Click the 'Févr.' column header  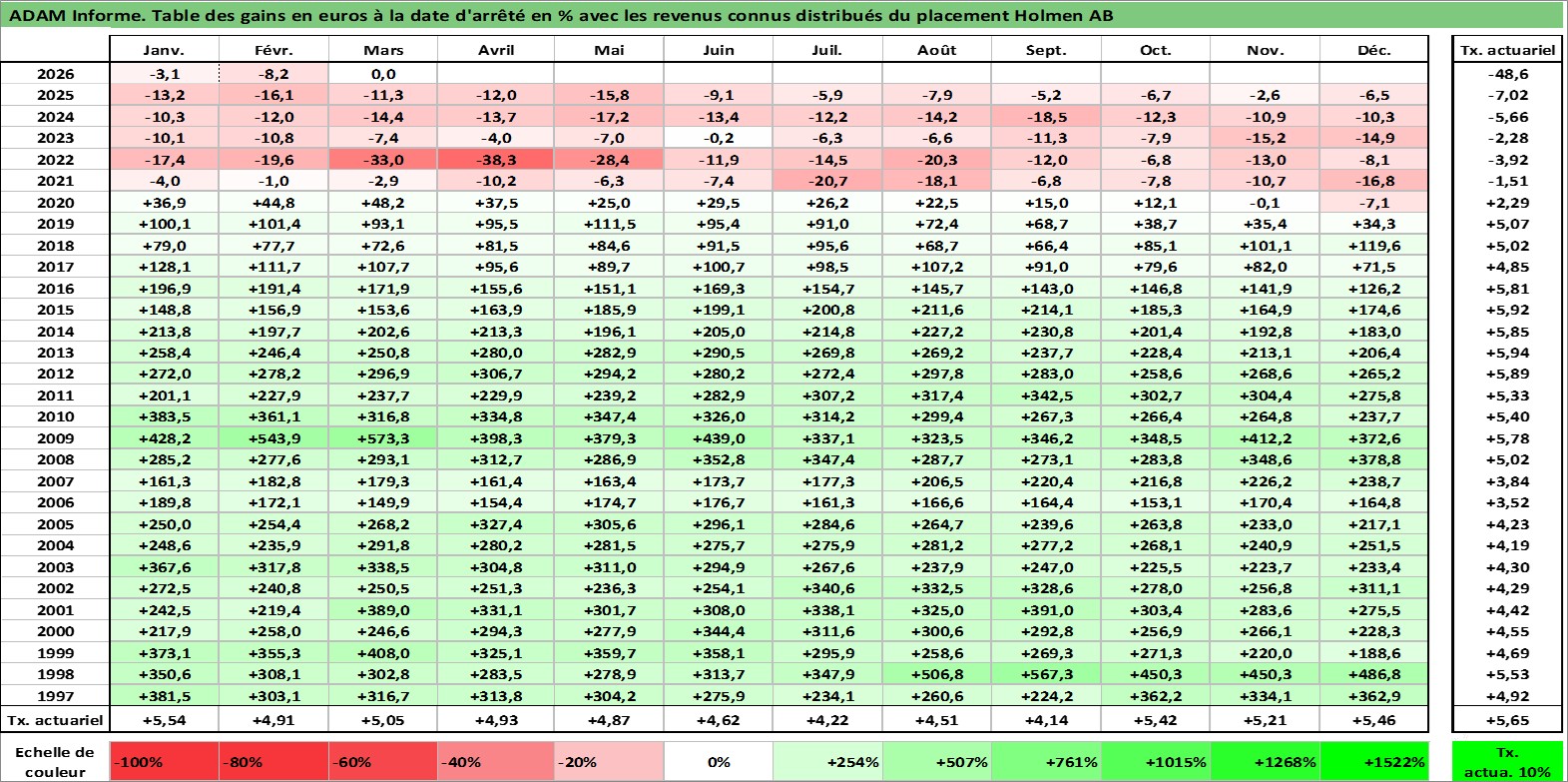pyautogui.click(x=273, y=50)
